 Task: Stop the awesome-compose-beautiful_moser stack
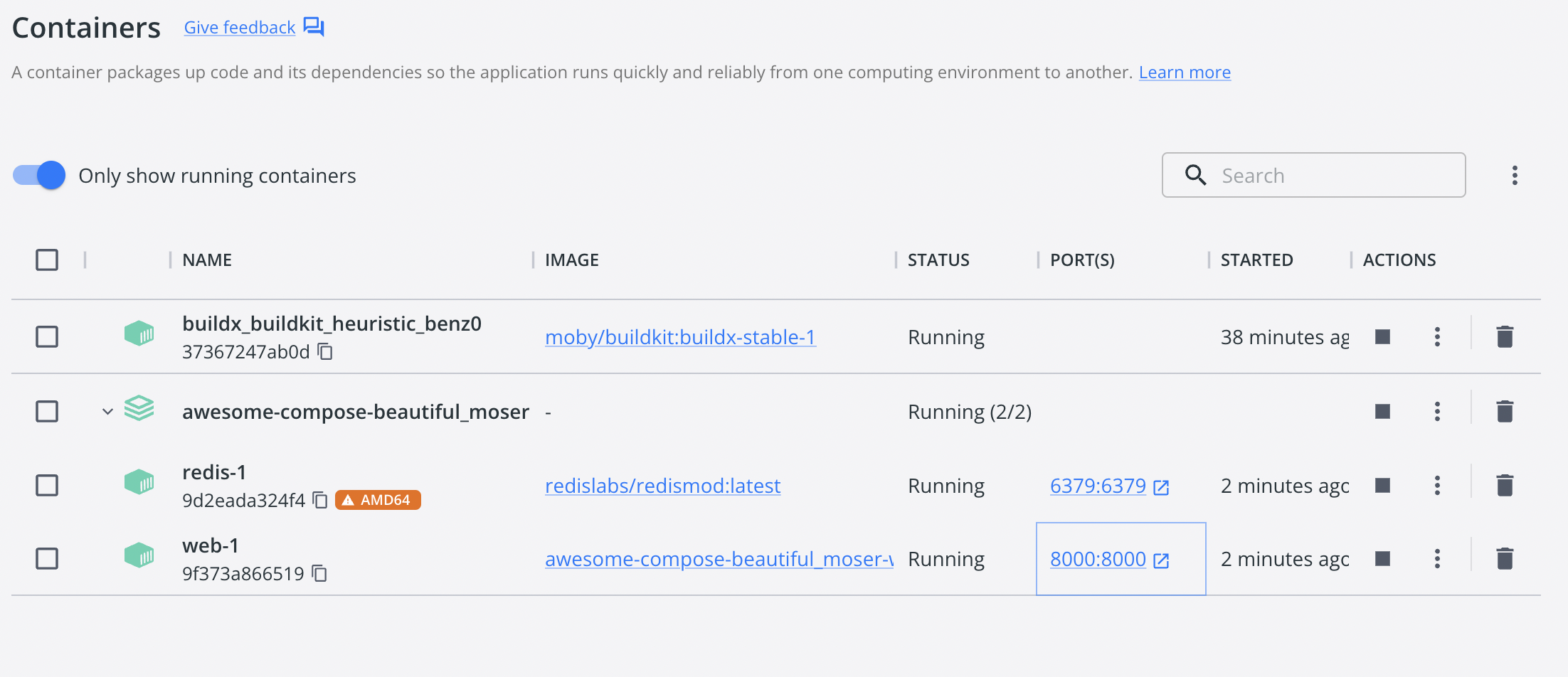pos(1382,411)
